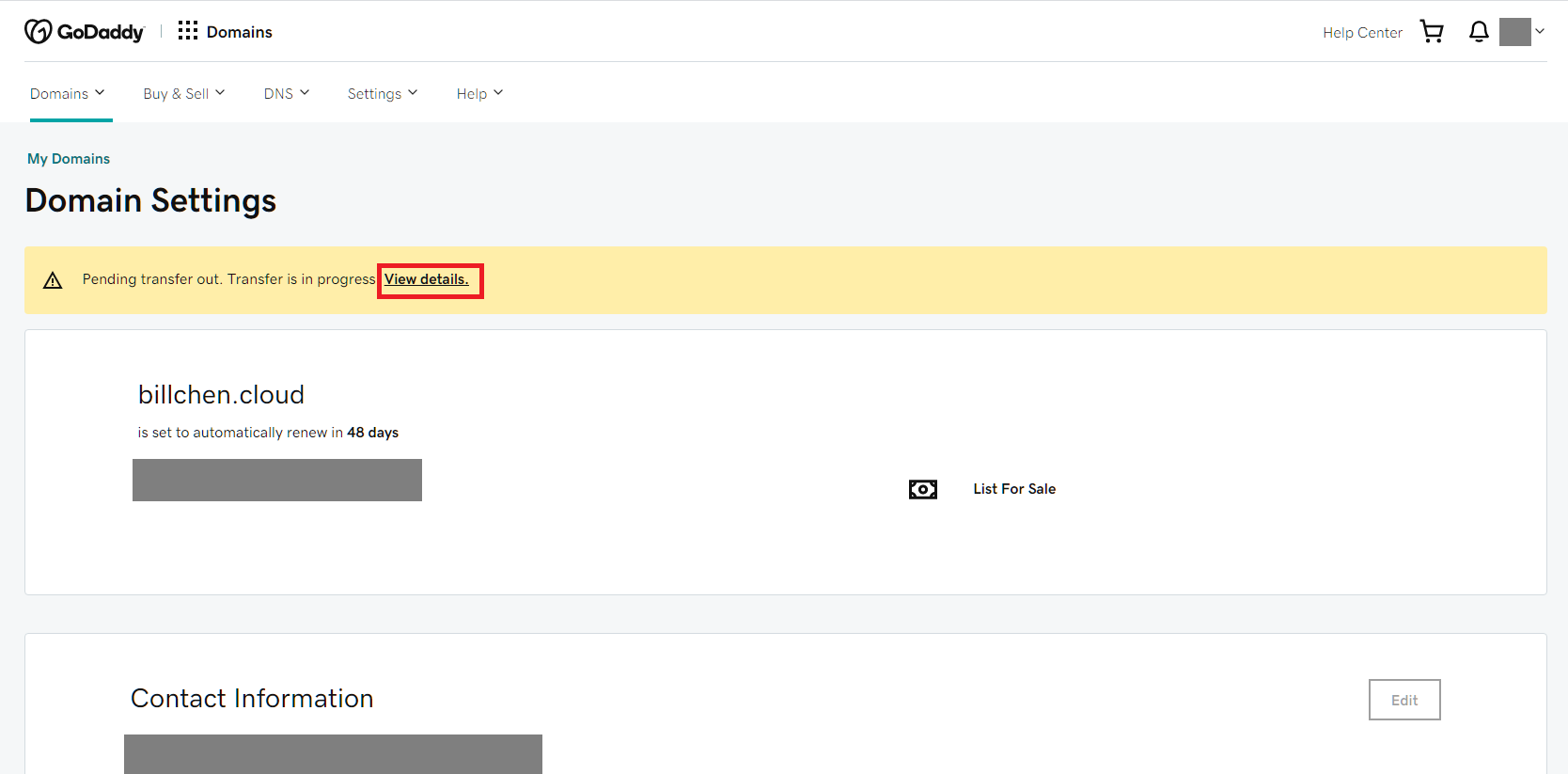The height and width of the screenshot is (774, 1568).
Task: Go to My Domains breadcrumb
Action: tap(69, 159)
